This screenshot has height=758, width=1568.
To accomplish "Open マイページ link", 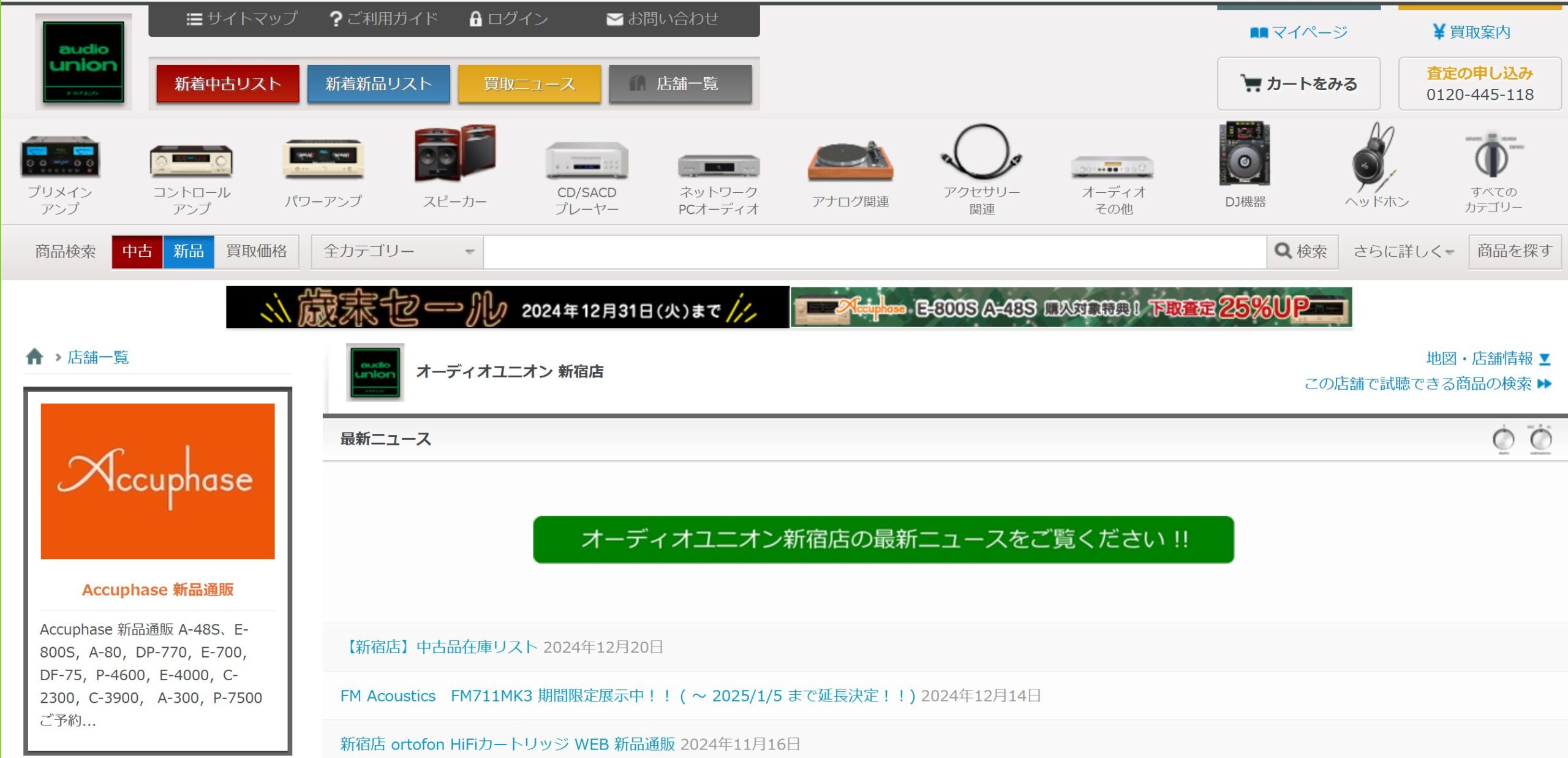I will click(1298, 32).
